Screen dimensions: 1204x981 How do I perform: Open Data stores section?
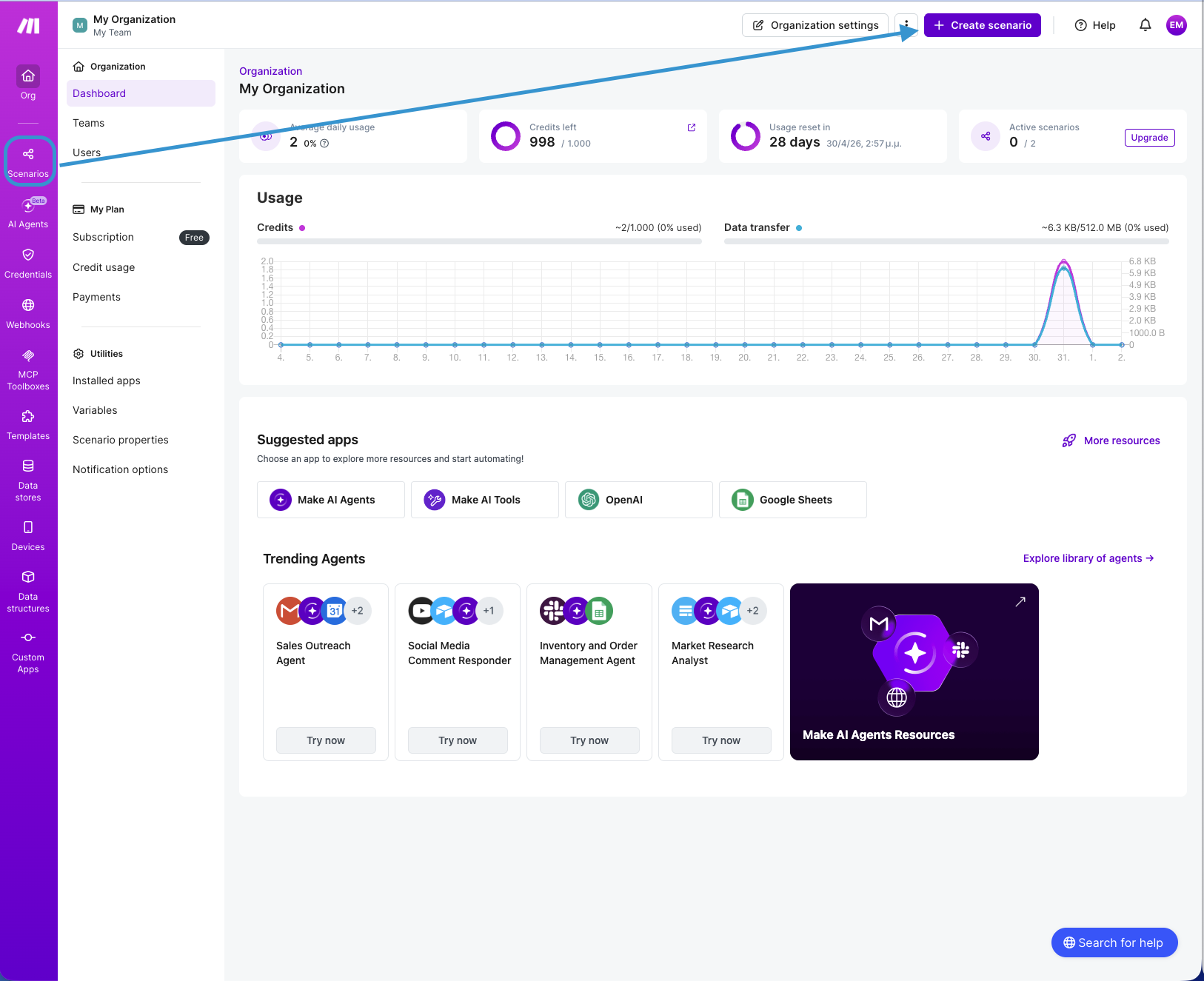pos(28,481)
